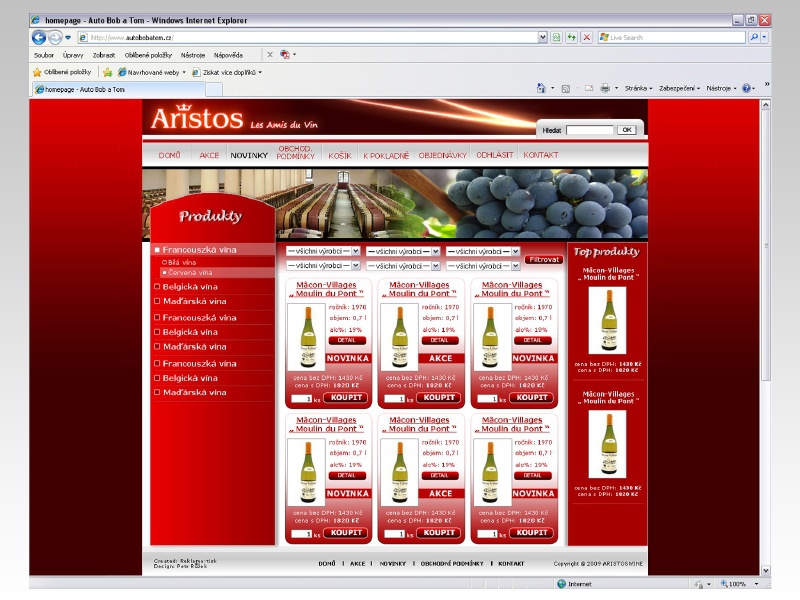Click the Filtrovat button
Image resolution: width=800 pixels, height=600 pixels.
coord(544,259)
